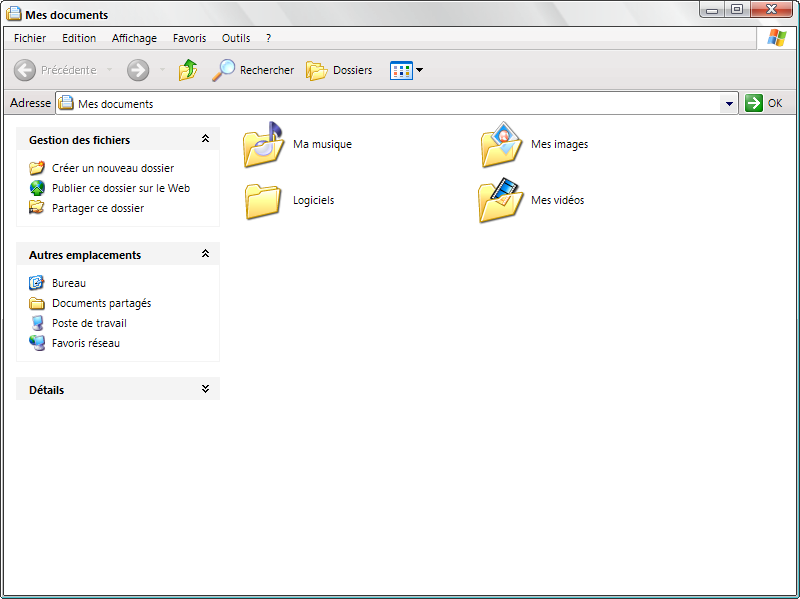800x599 pixels.
Task: Click the Mes images label
Action: 559,144
